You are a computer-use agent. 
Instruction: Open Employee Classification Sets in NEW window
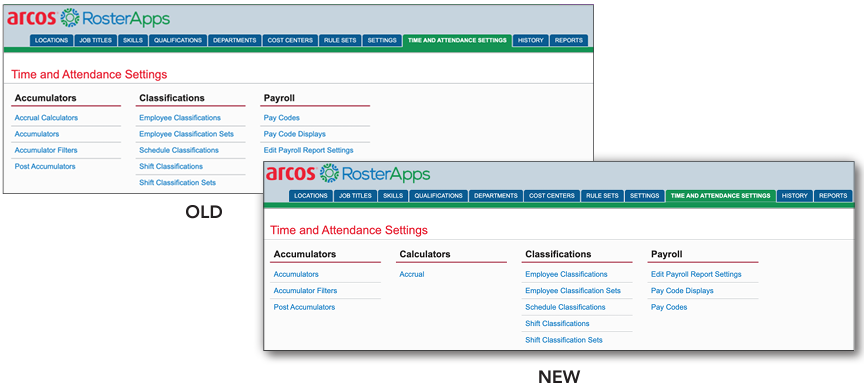tap(573, 291)
